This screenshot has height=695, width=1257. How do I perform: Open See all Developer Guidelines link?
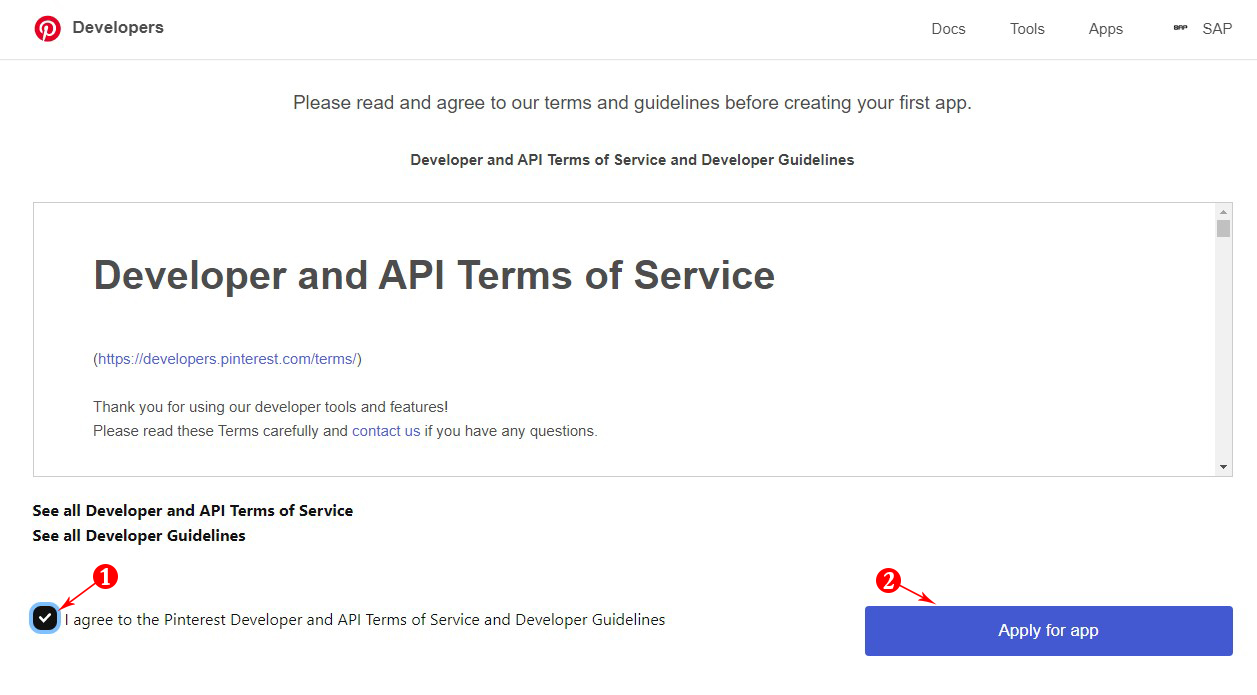pos(139,535)
